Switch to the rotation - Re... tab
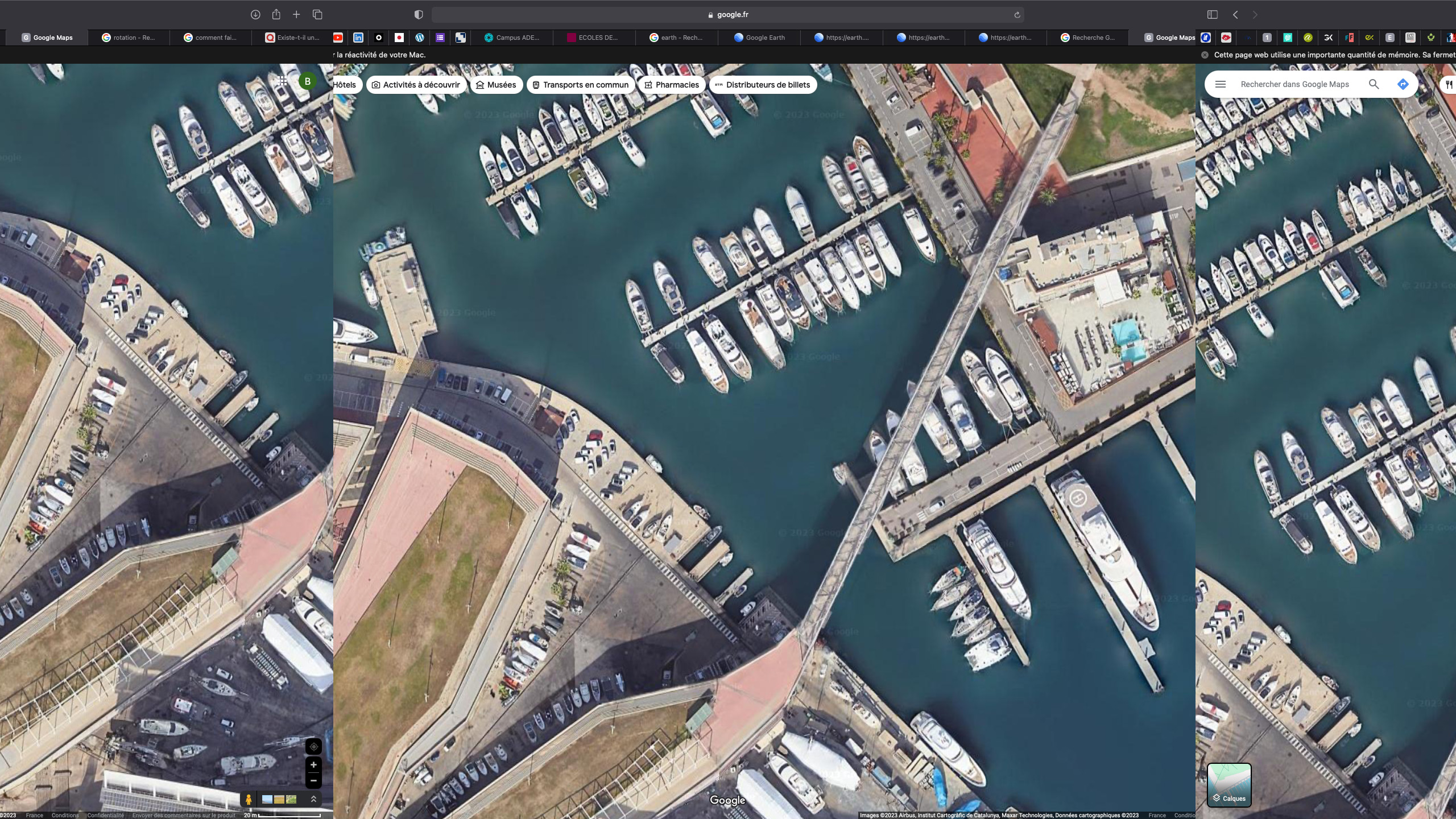This screenshot has height=819, width=1456. [x=129, y=38]
